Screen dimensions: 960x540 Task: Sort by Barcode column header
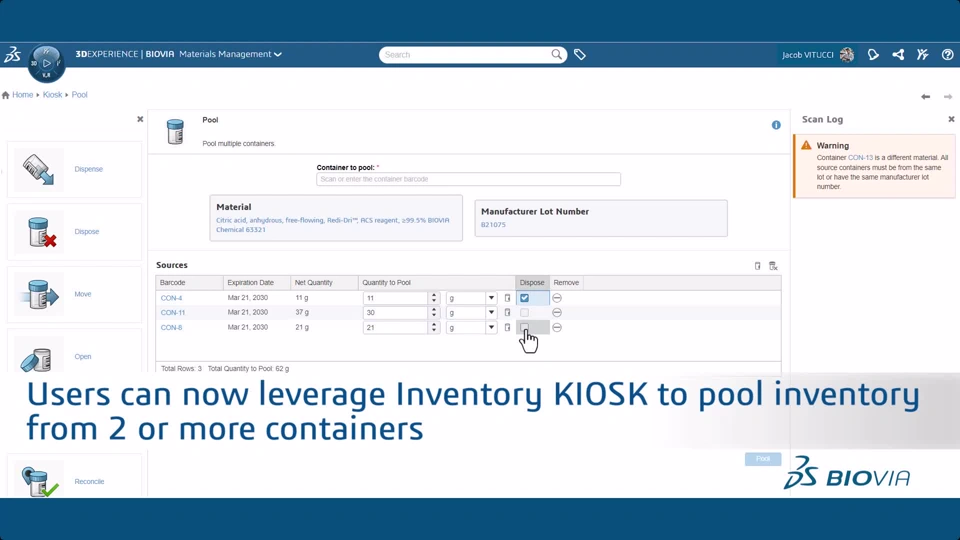click(x=189, y=283)
